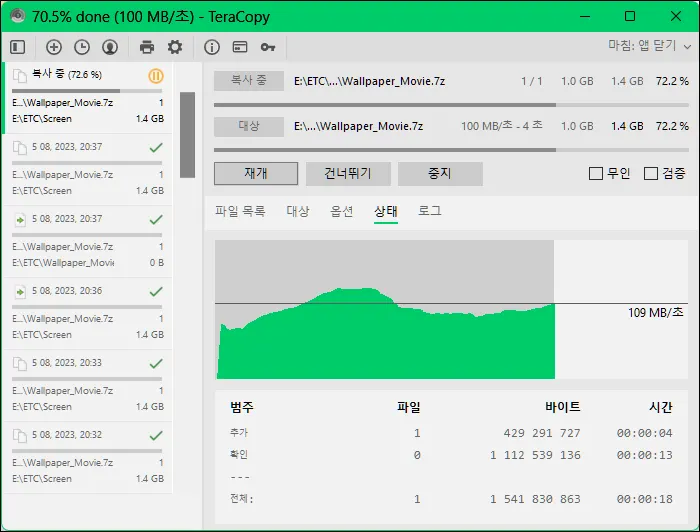Click the 시간 column header
The width and height of the screenshot is (700, 532).
(661, 407)
